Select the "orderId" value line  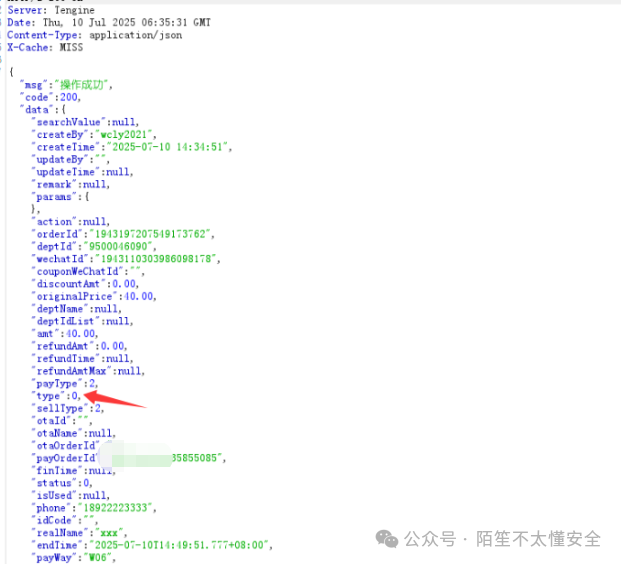(123, 234)
